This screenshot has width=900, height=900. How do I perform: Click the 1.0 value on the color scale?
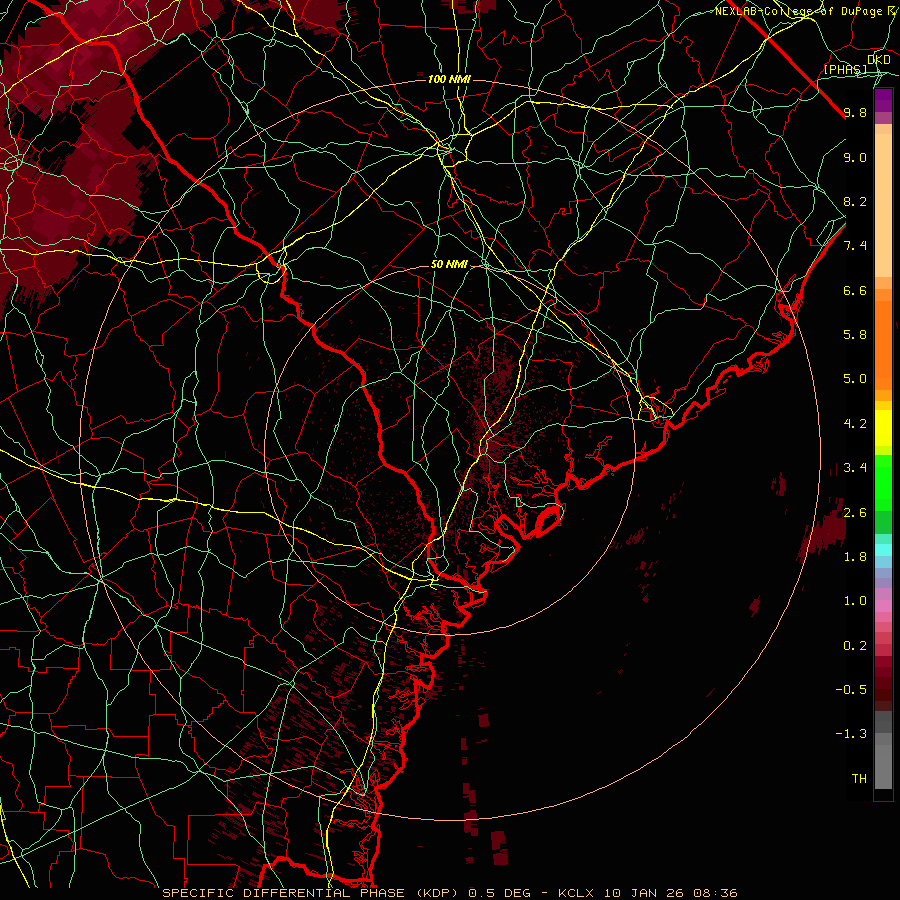point(855,601)
